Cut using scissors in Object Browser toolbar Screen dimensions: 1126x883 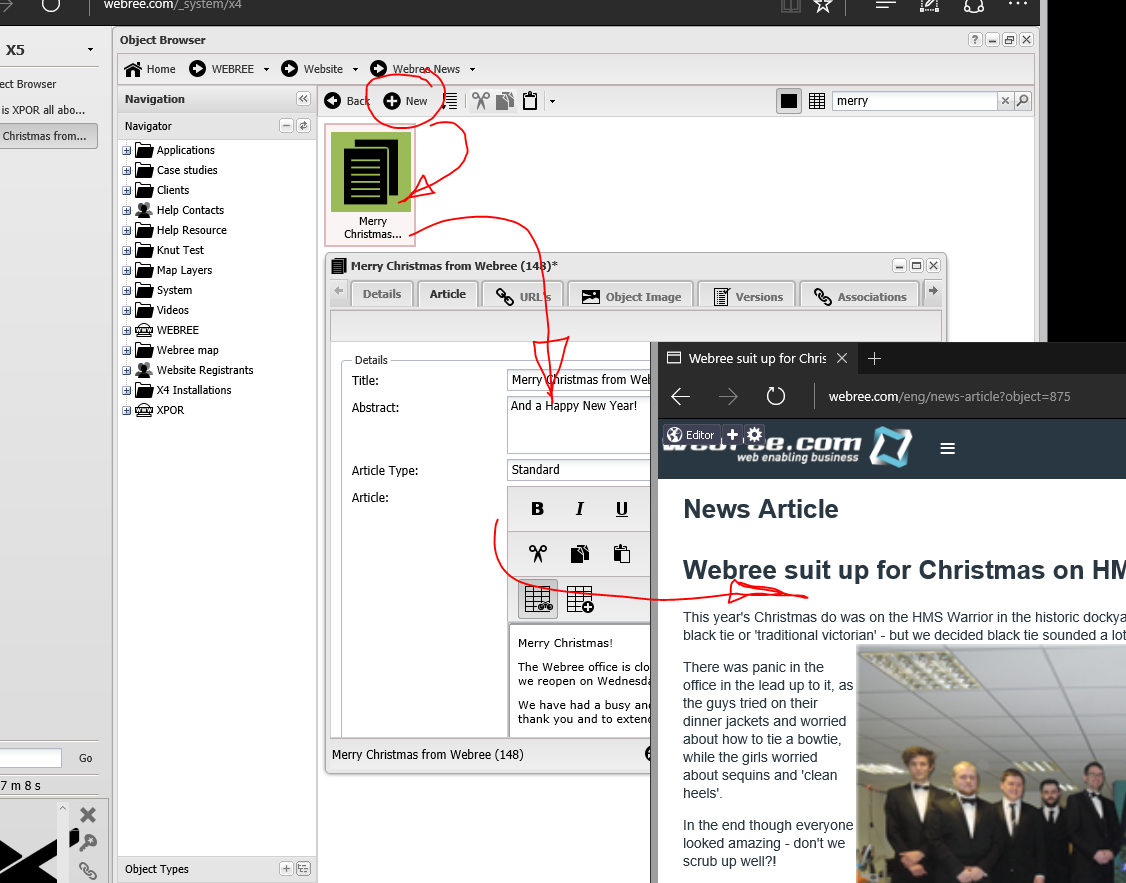[480, 101]
